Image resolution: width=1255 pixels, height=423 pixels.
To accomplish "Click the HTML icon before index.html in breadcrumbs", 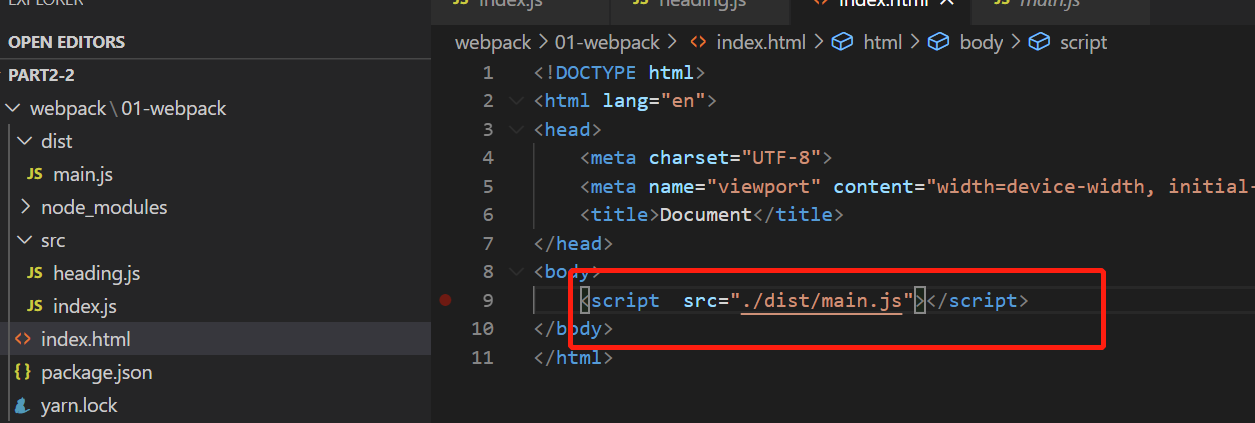I will [x=699, y=42].
